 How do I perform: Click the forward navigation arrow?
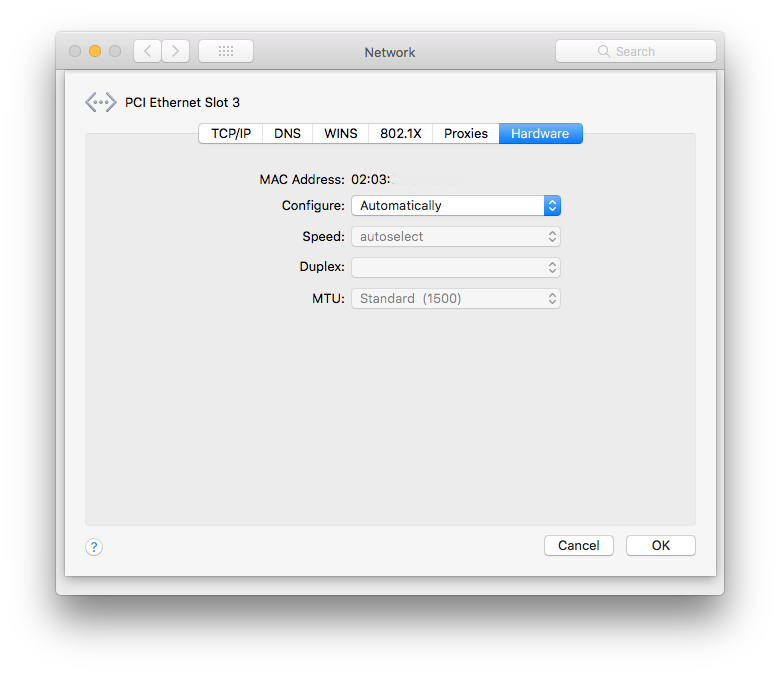click(x=176, y=51)
